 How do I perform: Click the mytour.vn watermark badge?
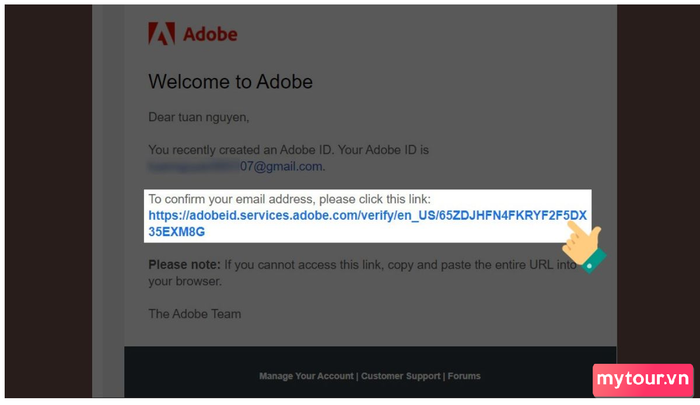643,380
